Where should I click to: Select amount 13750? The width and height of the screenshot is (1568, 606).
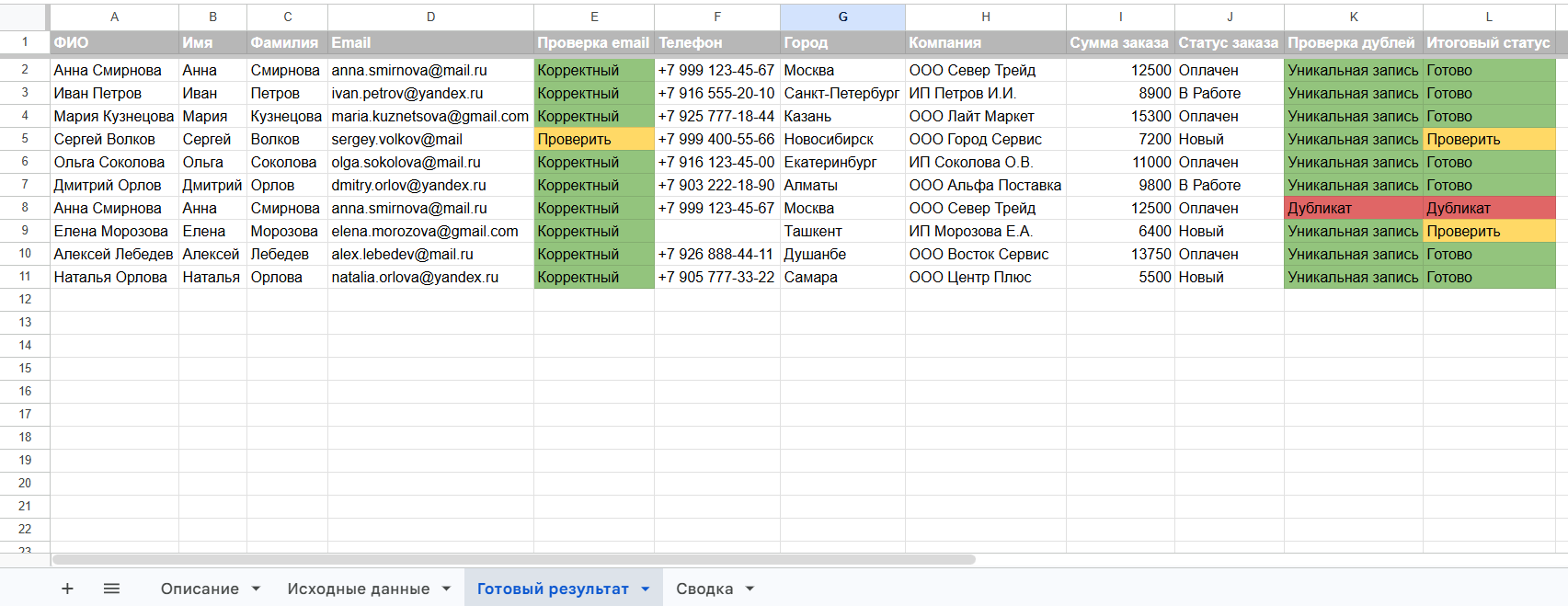click(1120, 254)
